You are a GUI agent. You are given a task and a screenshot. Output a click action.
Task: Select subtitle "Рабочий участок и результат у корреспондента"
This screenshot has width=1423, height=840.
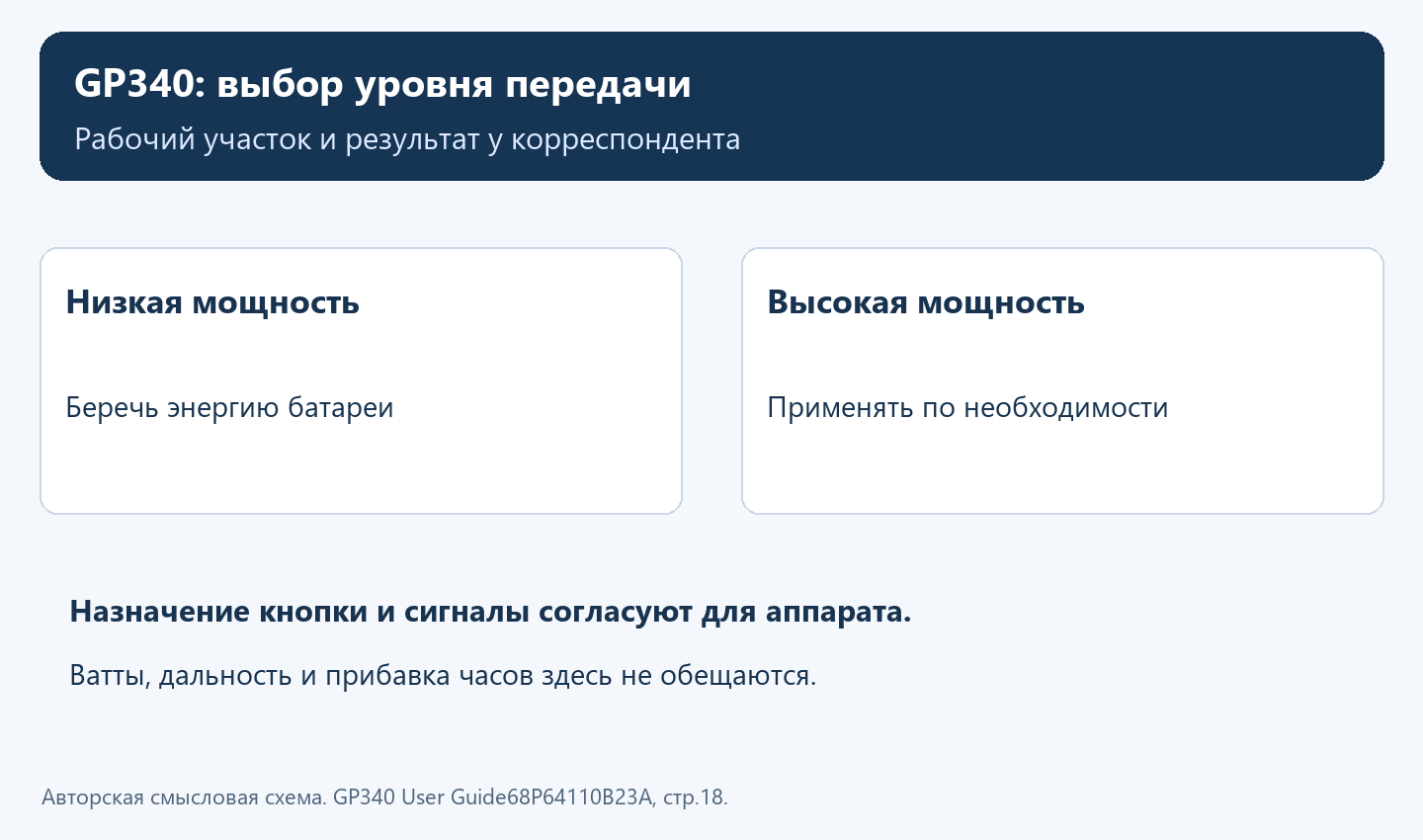(x=407, y=139)
